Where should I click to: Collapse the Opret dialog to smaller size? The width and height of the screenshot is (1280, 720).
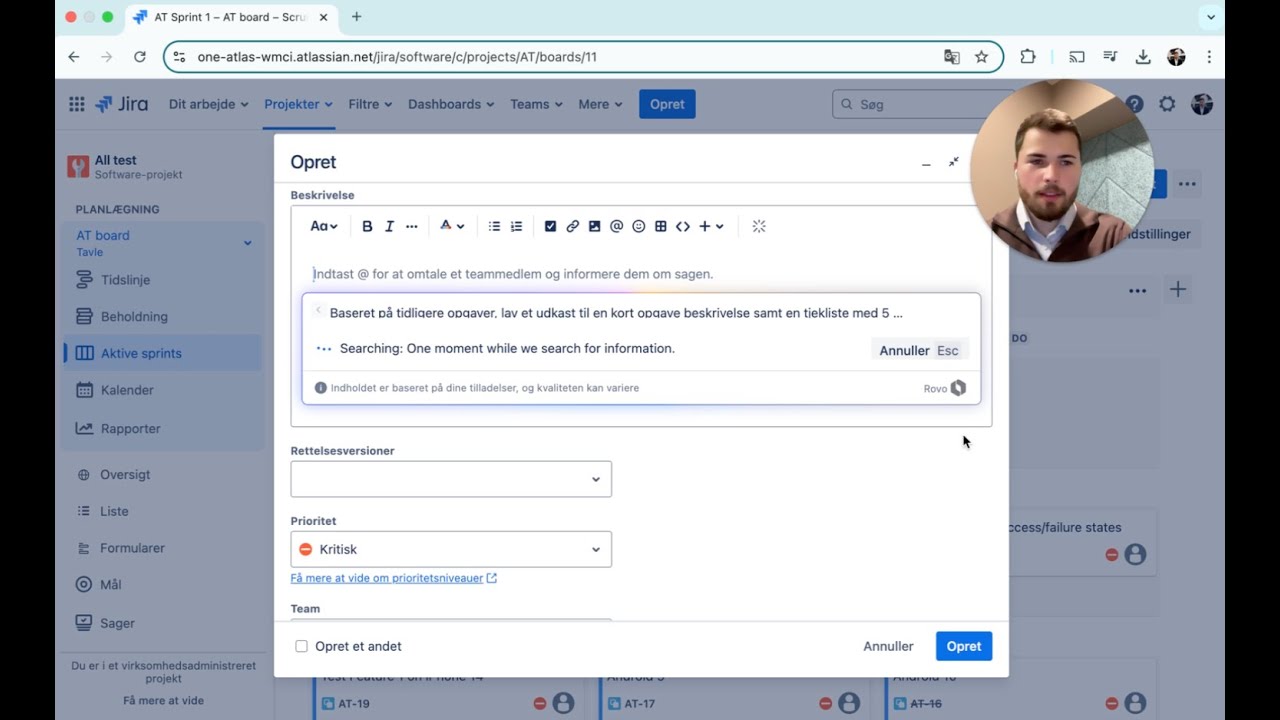953,162
